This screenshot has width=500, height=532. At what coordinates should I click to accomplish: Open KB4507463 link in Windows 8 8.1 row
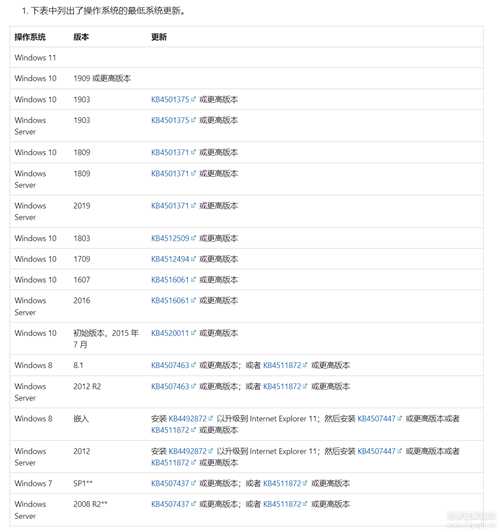[173, 365]
